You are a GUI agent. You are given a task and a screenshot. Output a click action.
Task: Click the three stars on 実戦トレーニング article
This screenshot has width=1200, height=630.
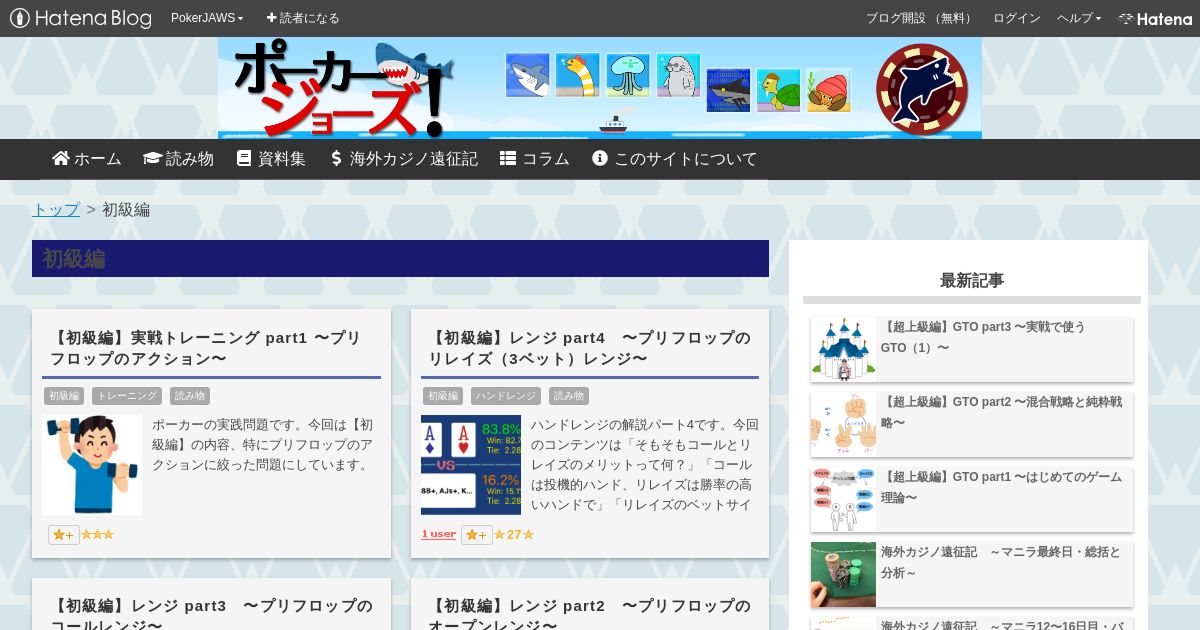click(97, 535)
